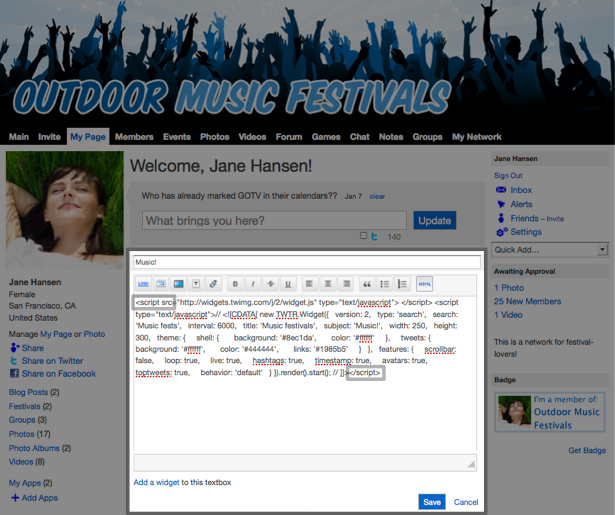This screenshot has height=515, width=615.
Task: Open the Friends Invite link
Action: (x=555, y=219)
